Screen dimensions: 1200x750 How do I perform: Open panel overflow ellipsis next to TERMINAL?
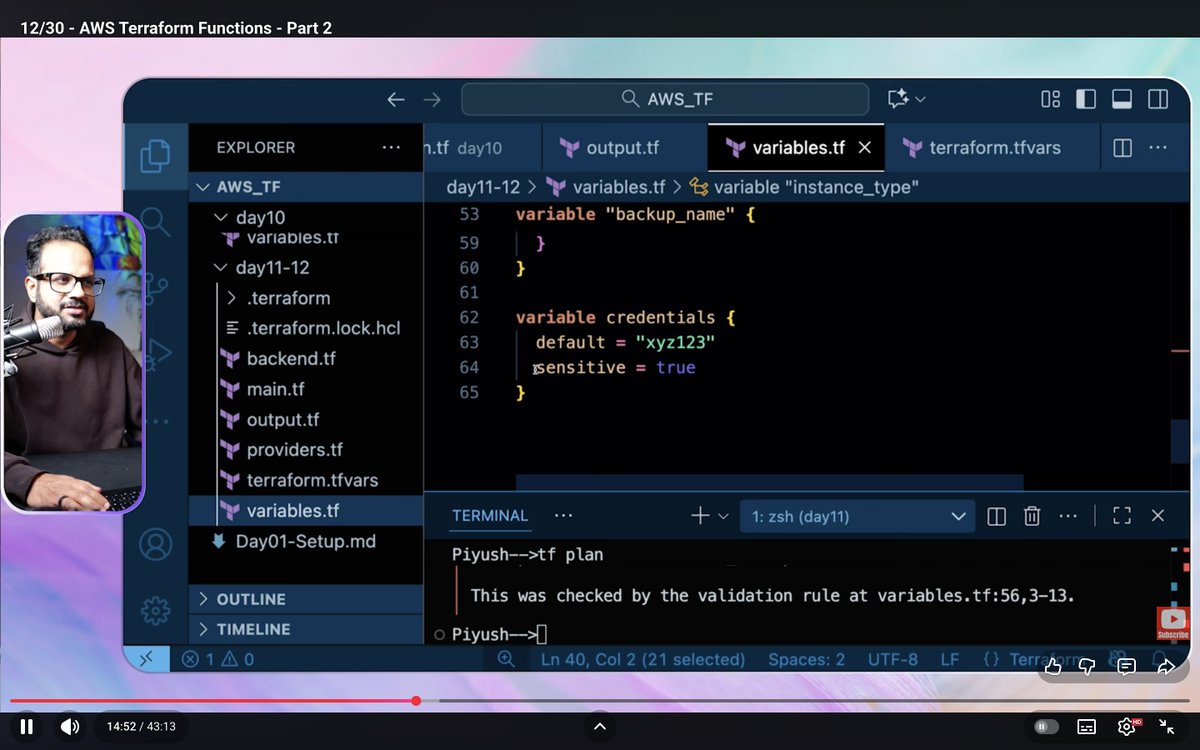(x=563, y=516)
